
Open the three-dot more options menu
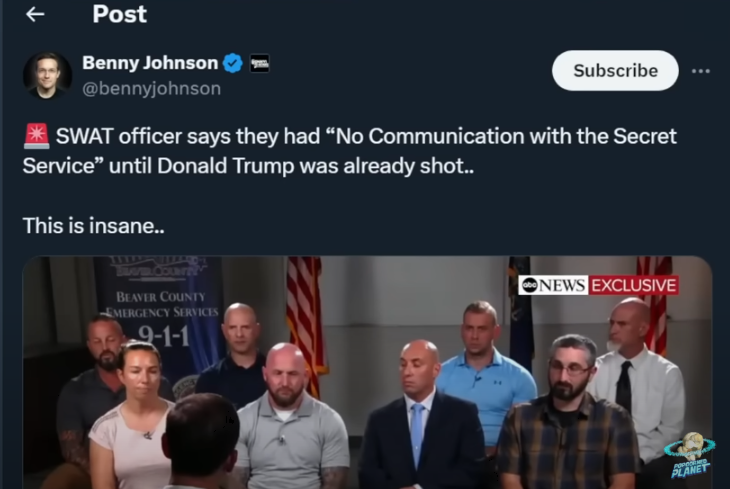pyautogui.click(x=700, y=71)
